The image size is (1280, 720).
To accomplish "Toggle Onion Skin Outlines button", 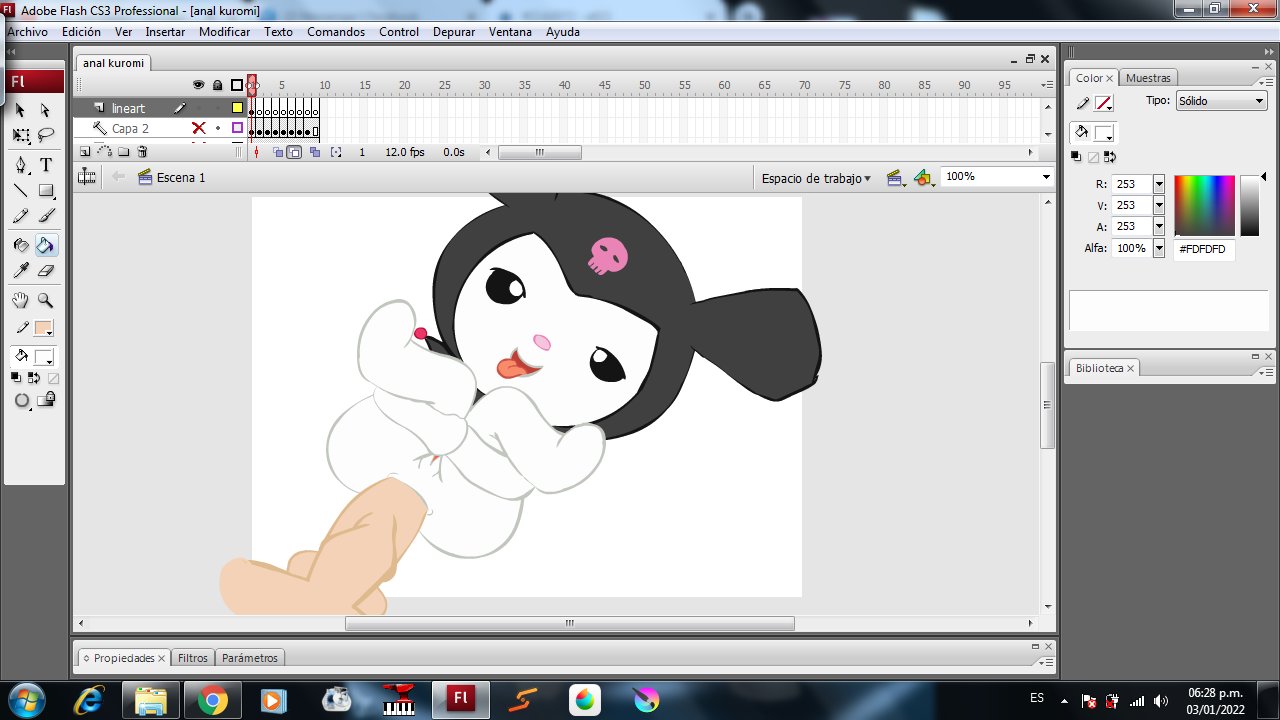I will pyautogui.click(x=295, y=152).
